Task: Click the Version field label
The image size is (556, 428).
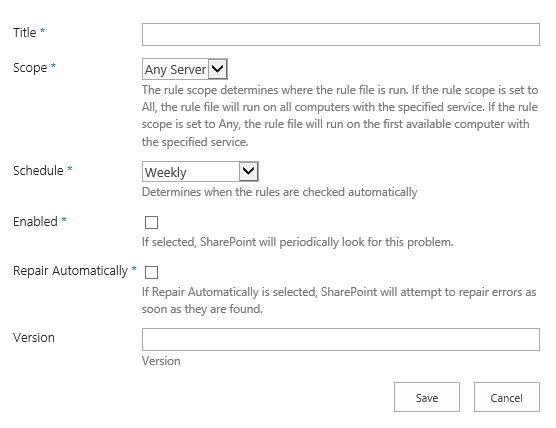Action: (x=34, y=338)
